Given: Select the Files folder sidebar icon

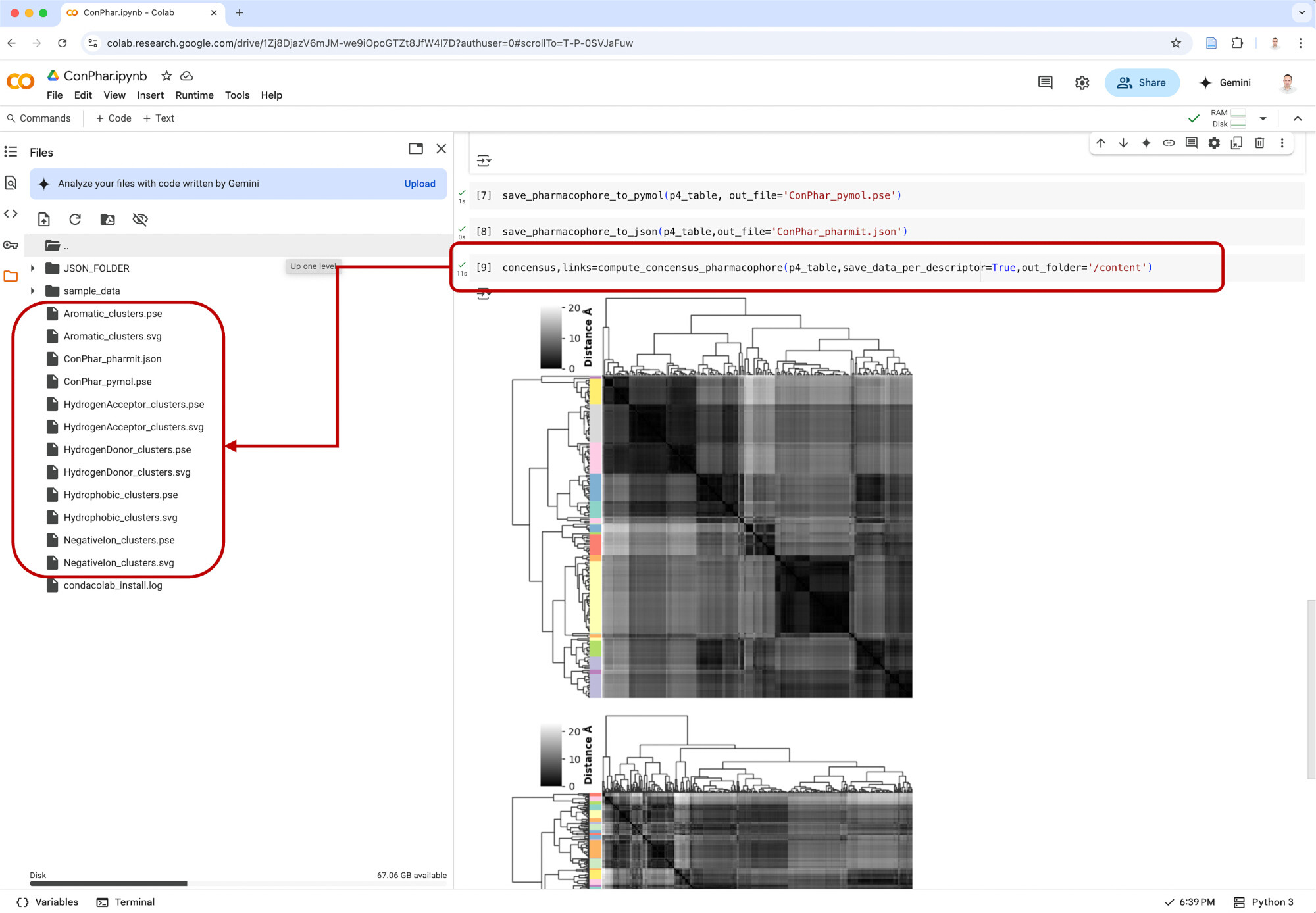Looking at the screenshot, I should coord(11,276).
